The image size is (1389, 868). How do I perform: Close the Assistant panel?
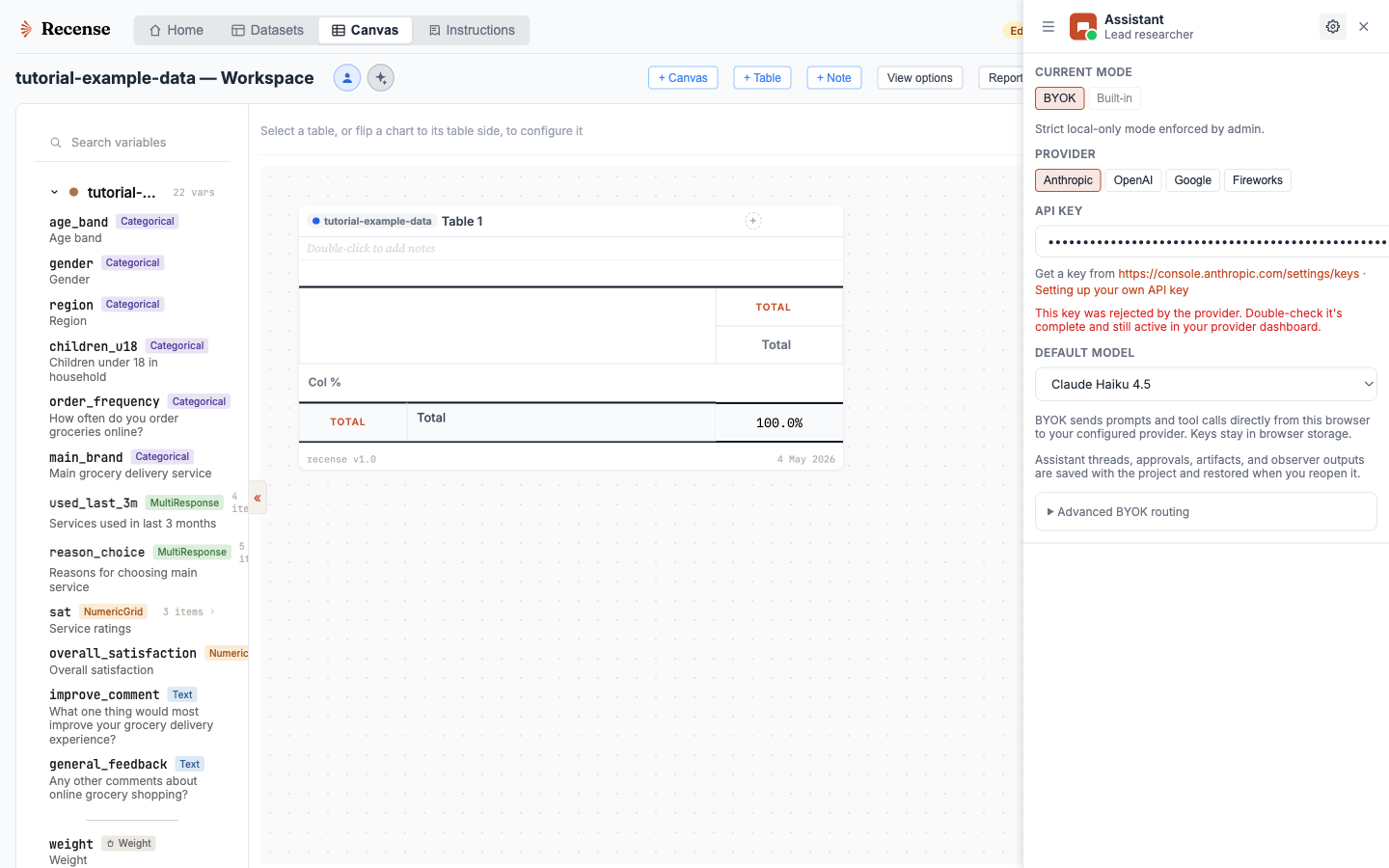tap(1364, 27)
